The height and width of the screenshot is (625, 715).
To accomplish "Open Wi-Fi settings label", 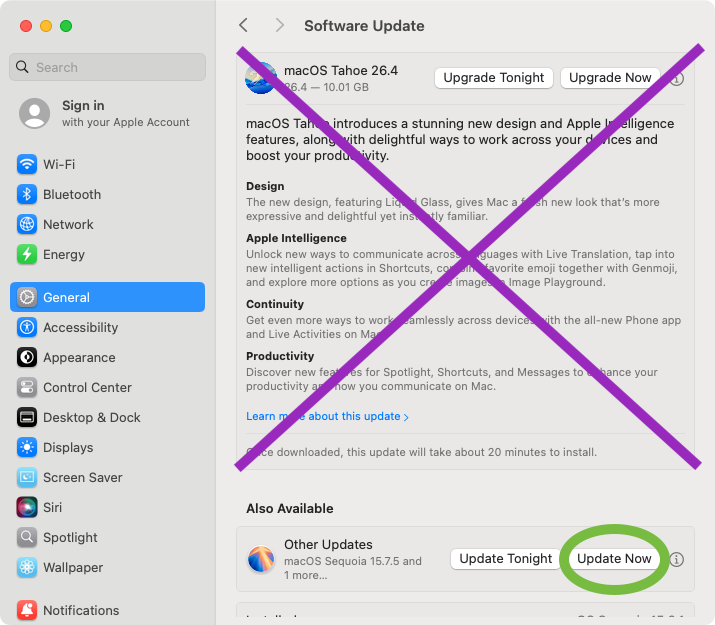I will tap(59, 164).
